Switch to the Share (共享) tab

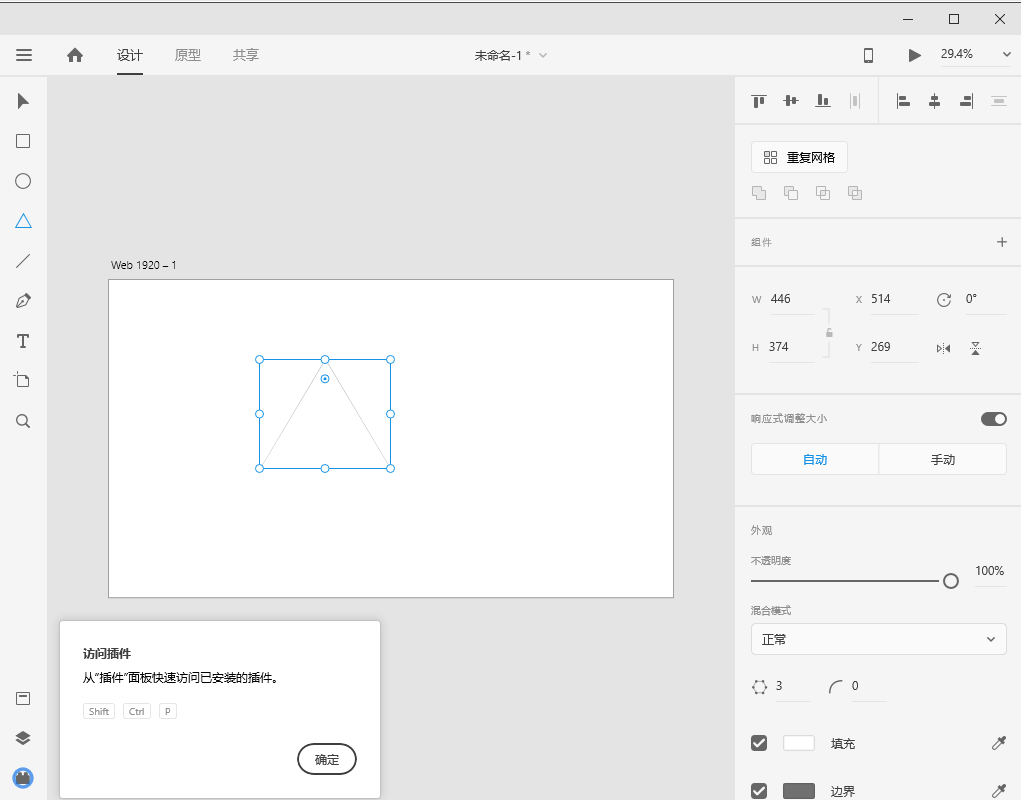(x=246, y=55)
